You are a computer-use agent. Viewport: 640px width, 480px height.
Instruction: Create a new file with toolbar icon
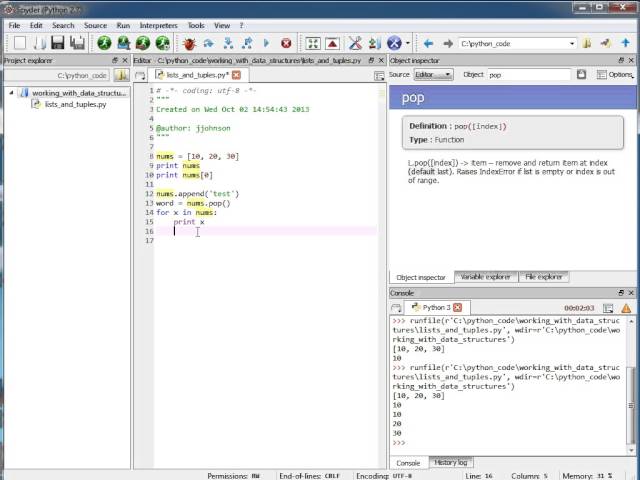pyautogui.click(x=20, y=43)
